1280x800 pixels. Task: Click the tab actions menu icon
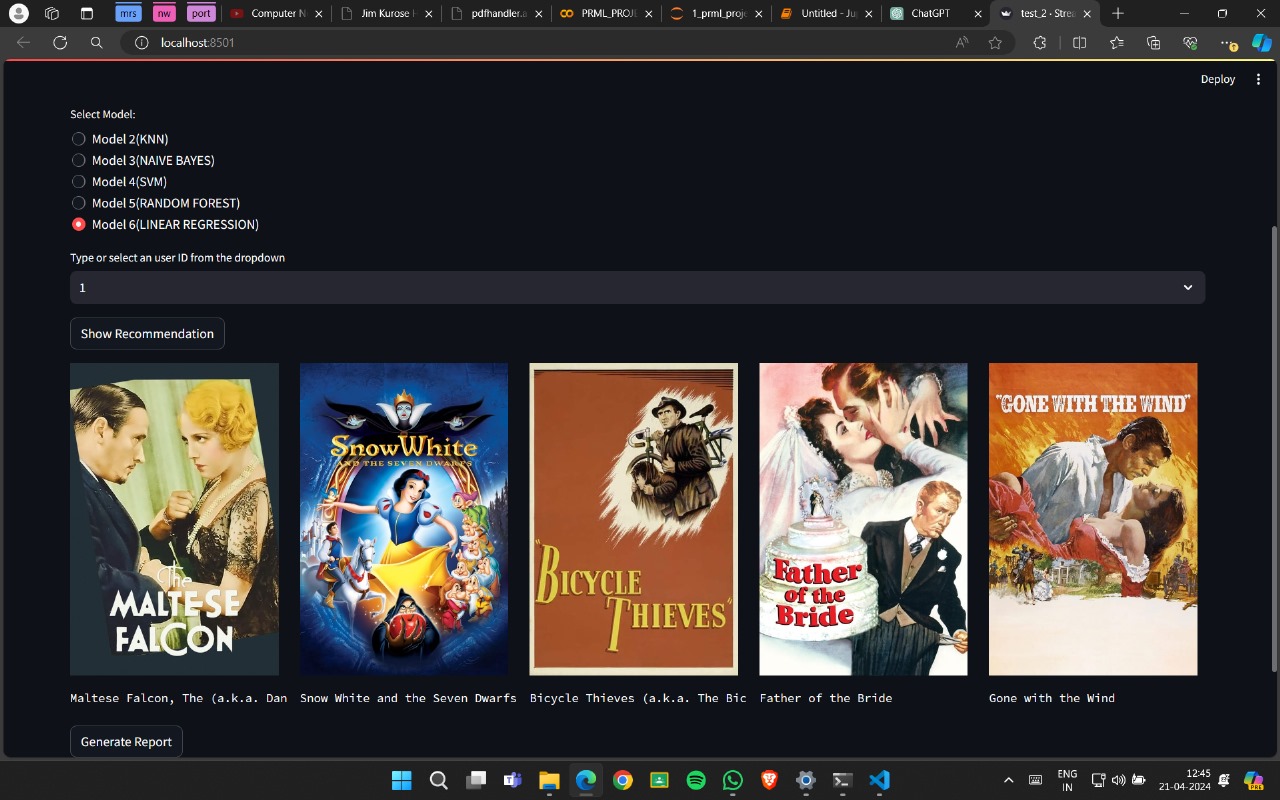click(x=86, y=14)
